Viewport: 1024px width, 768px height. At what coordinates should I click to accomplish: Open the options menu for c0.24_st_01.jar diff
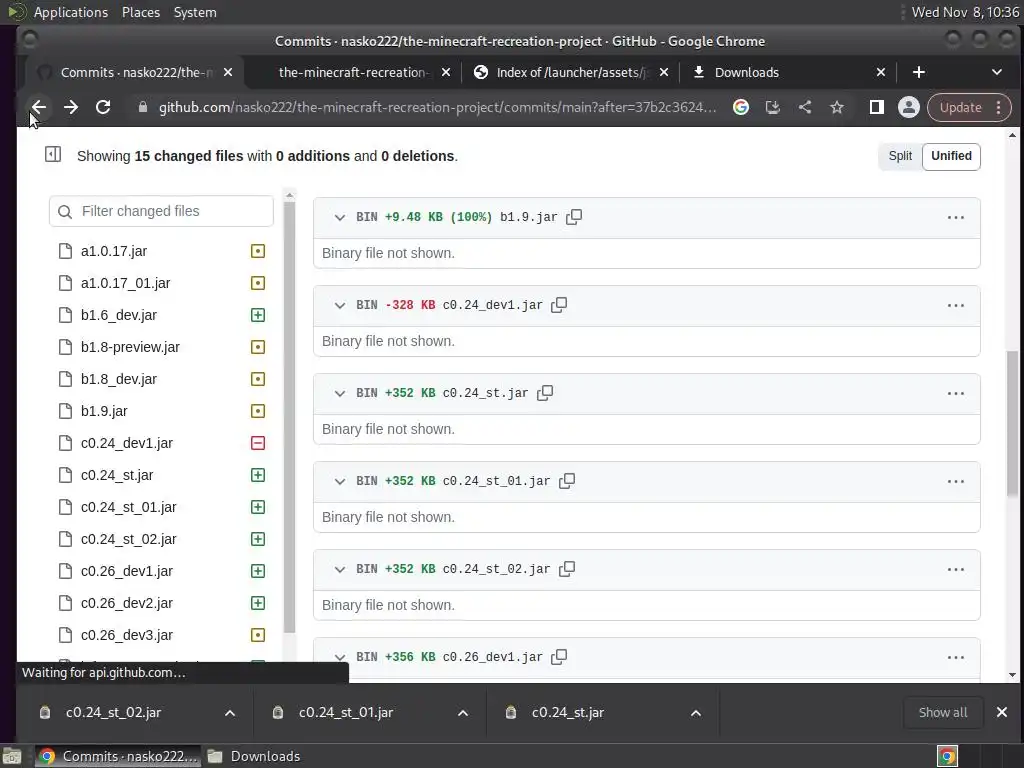955,482
